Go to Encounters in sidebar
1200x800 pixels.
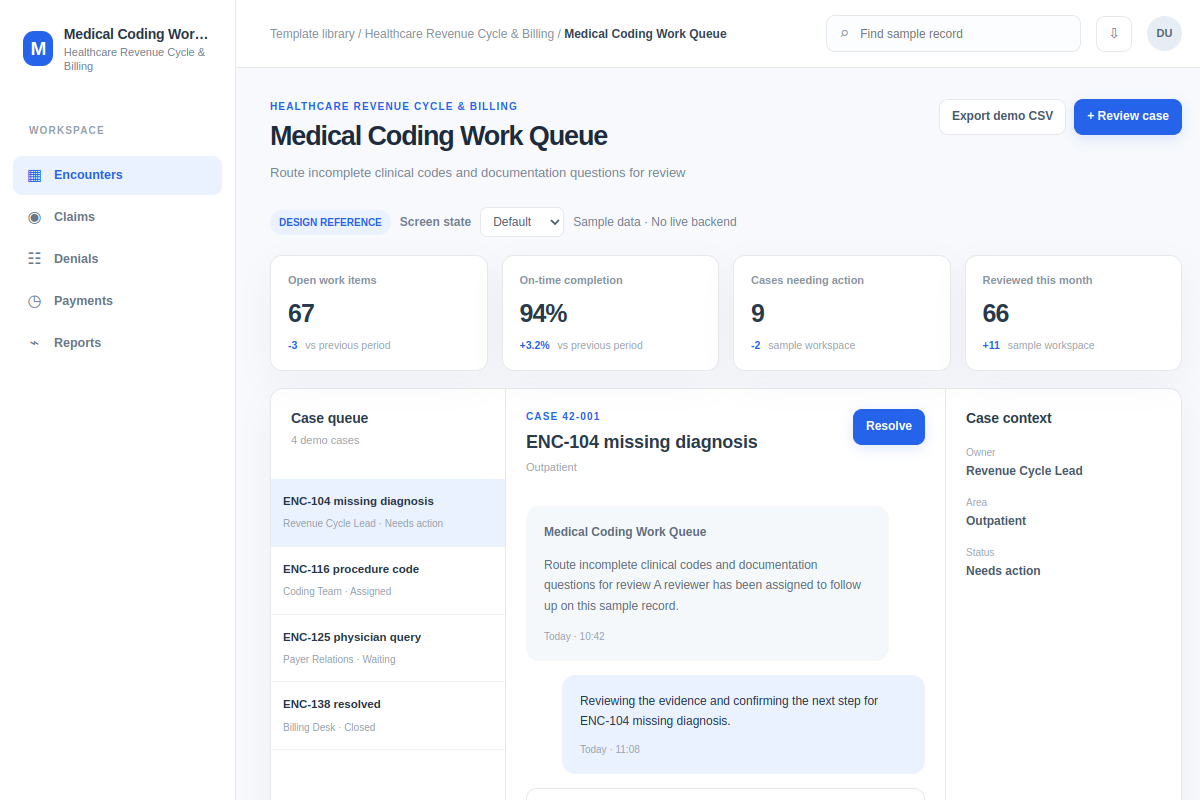click(x=117, y=175)
